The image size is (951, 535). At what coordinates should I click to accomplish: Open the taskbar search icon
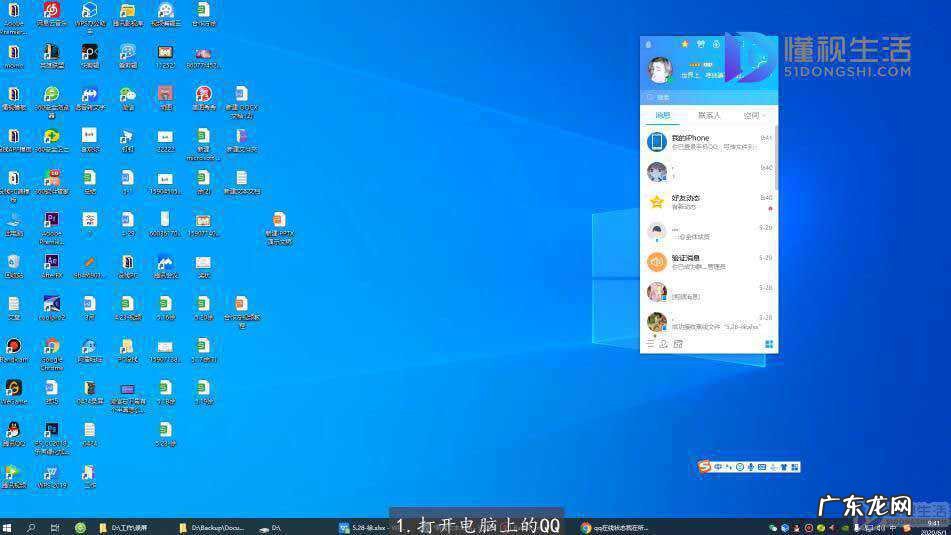[32, 527]
